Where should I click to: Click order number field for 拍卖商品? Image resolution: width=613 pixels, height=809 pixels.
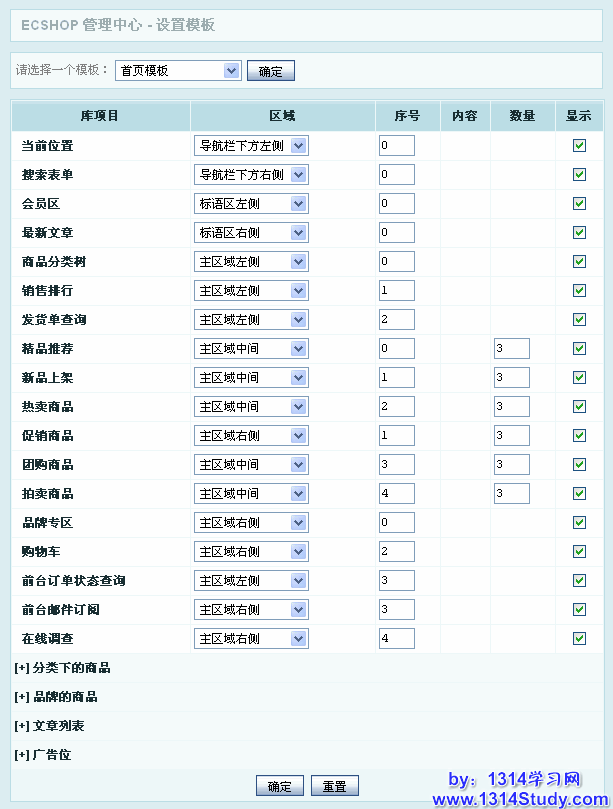coord(396,494)
